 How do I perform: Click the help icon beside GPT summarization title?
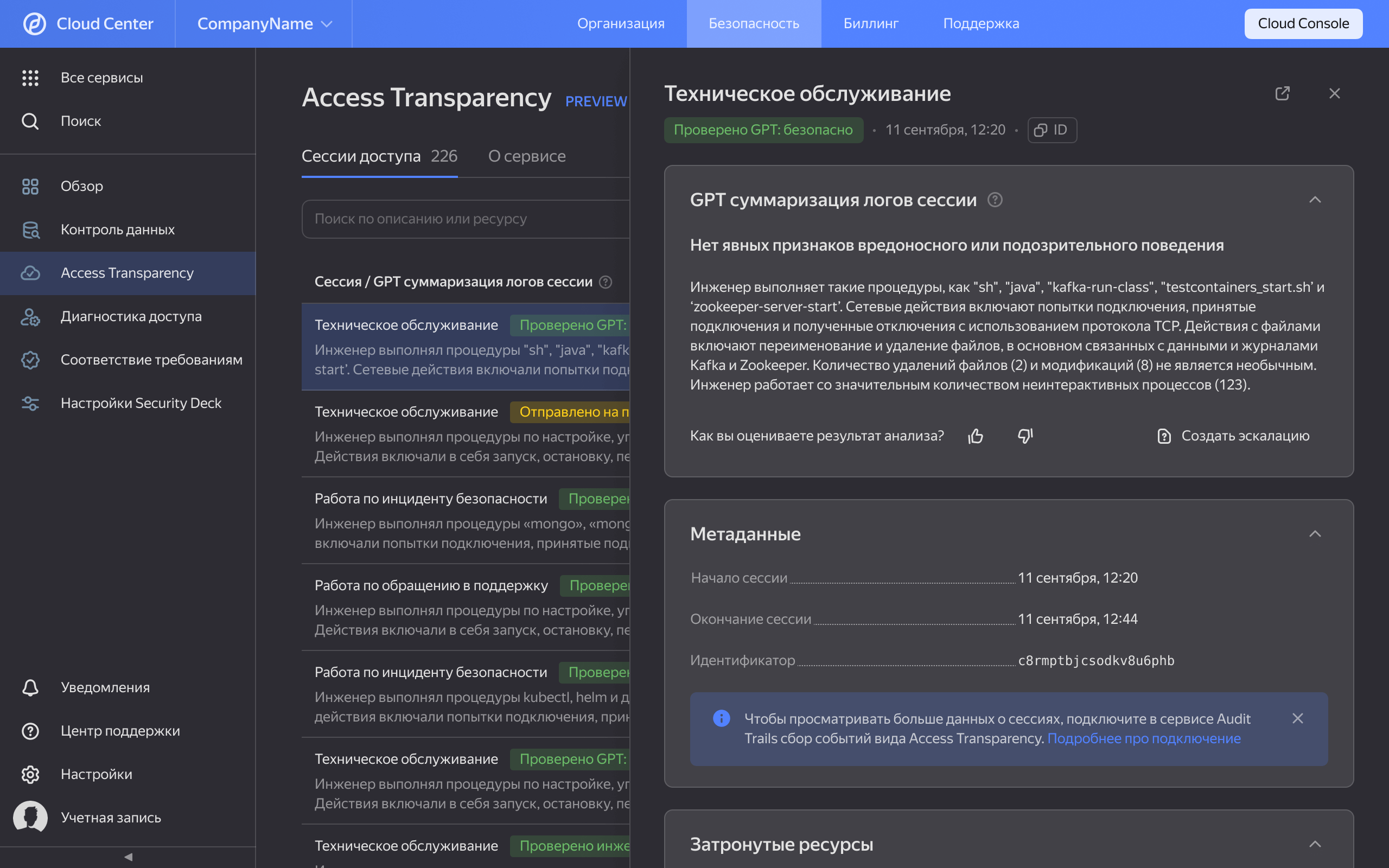995,200
